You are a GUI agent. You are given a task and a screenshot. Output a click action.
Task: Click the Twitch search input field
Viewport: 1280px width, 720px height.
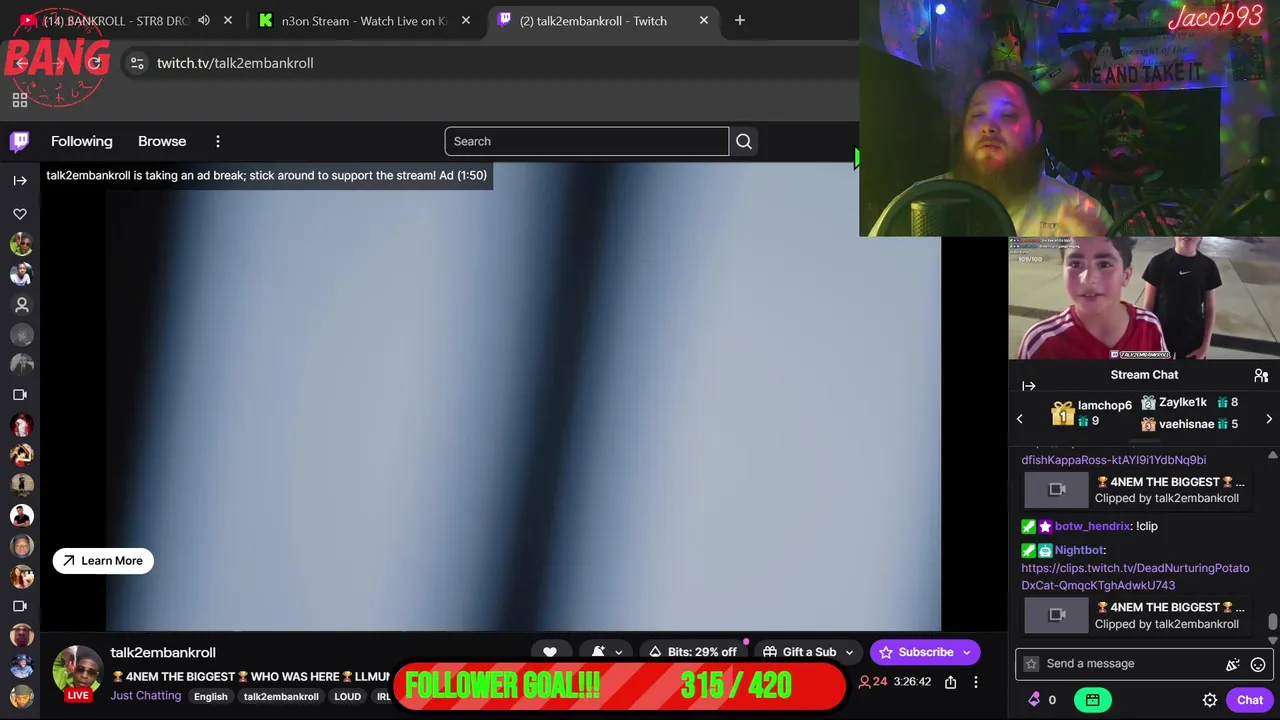coord(586,141)
